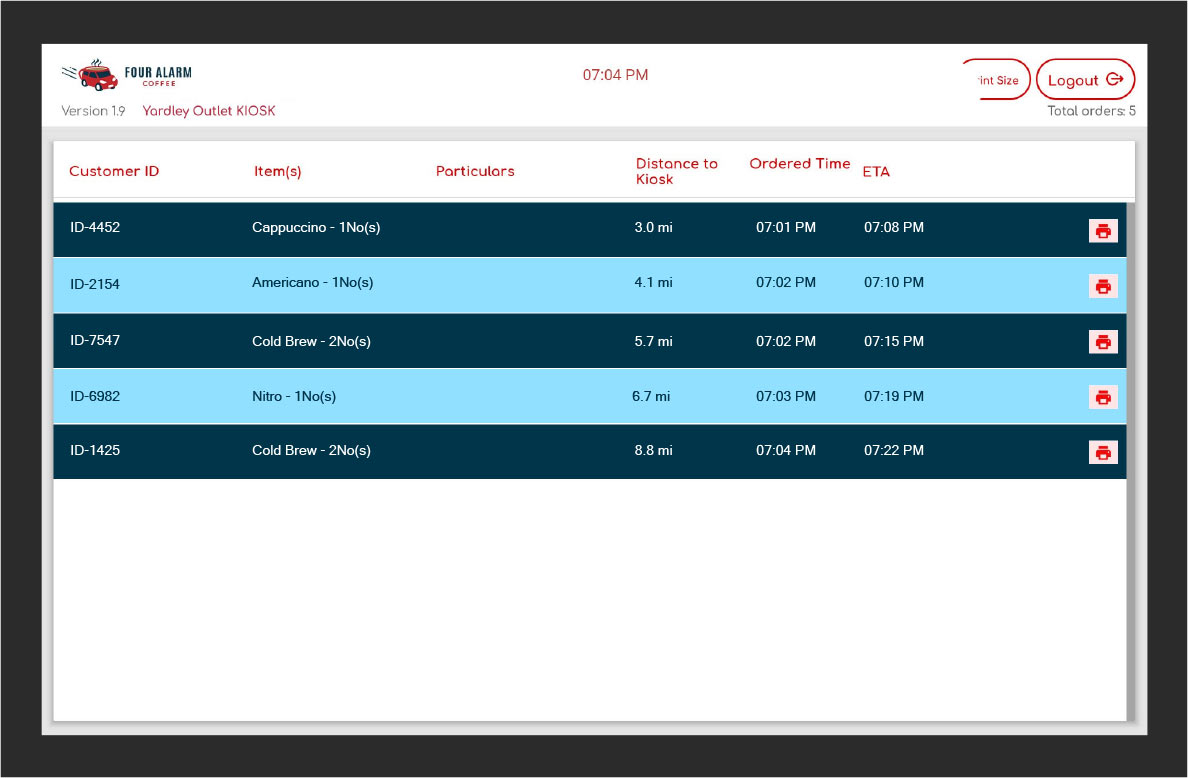Viewport: 1188px width, 778px height.
Task: Sort by Customer ID column header
Action: click(114, 171)
